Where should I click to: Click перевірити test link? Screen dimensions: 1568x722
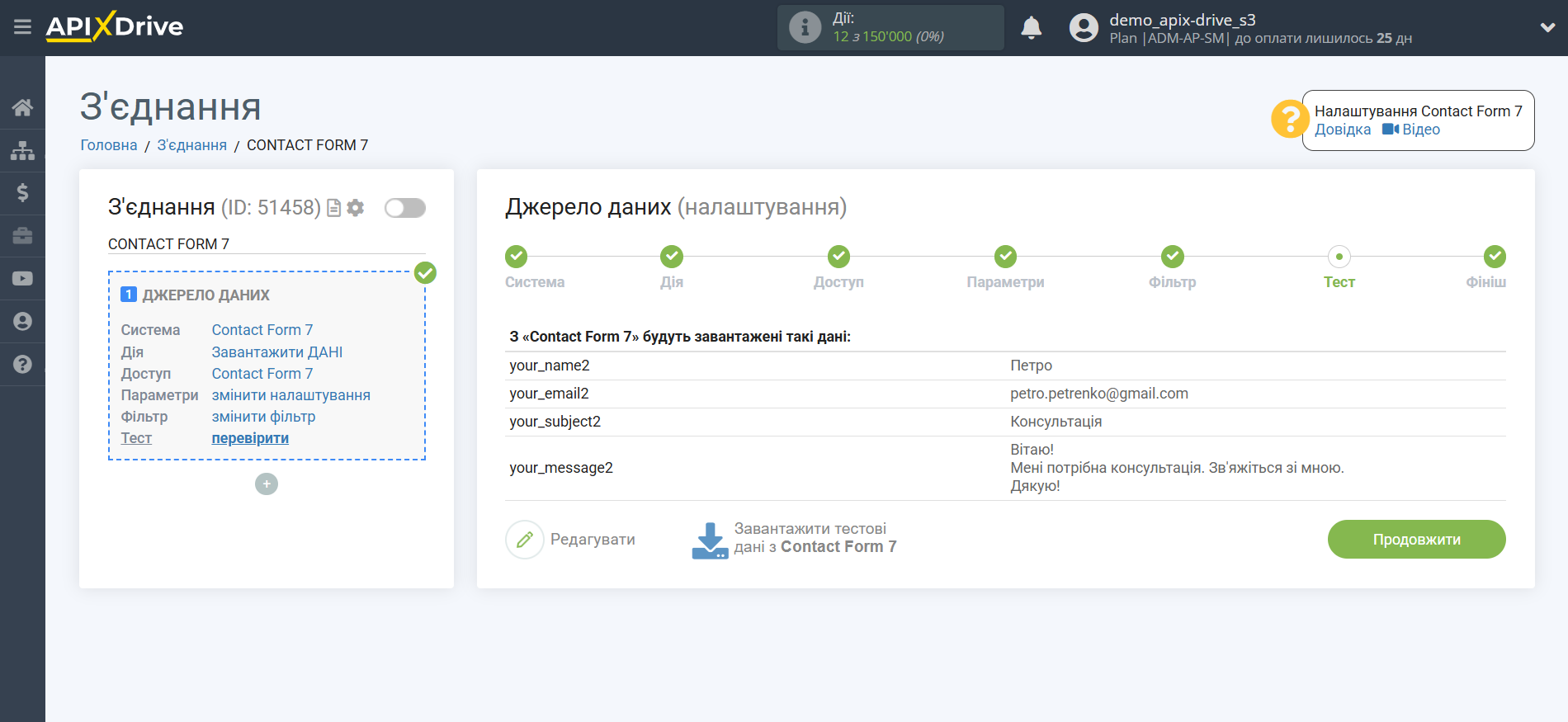(x=250, y=438)
